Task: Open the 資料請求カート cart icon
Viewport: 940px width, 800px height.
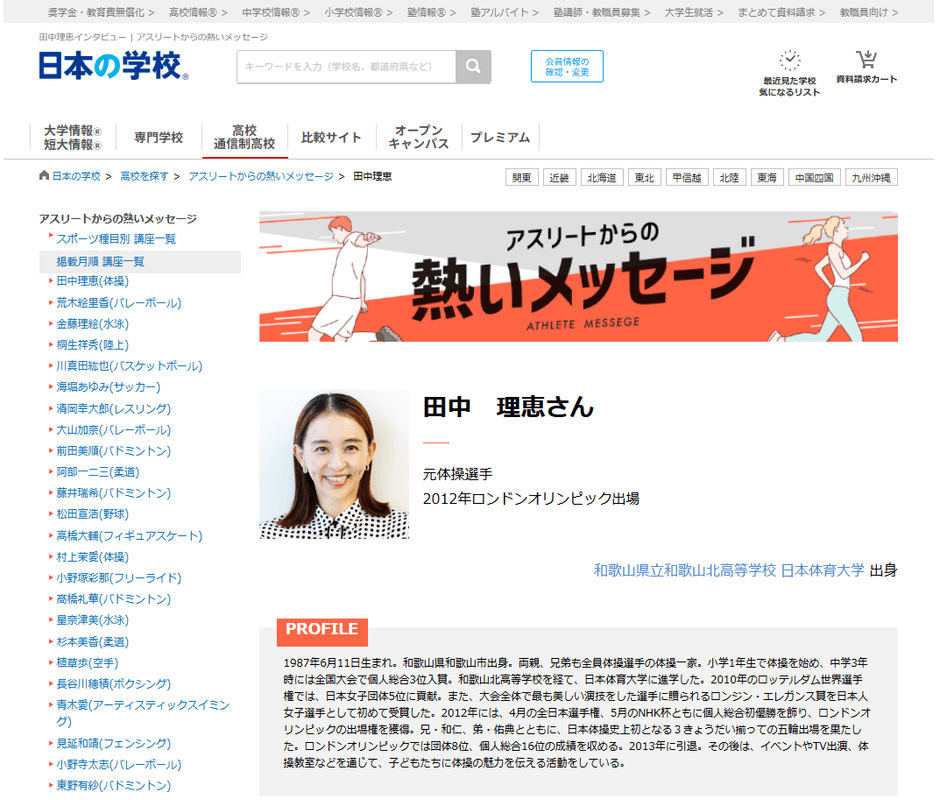Action: tap(866, 60)
